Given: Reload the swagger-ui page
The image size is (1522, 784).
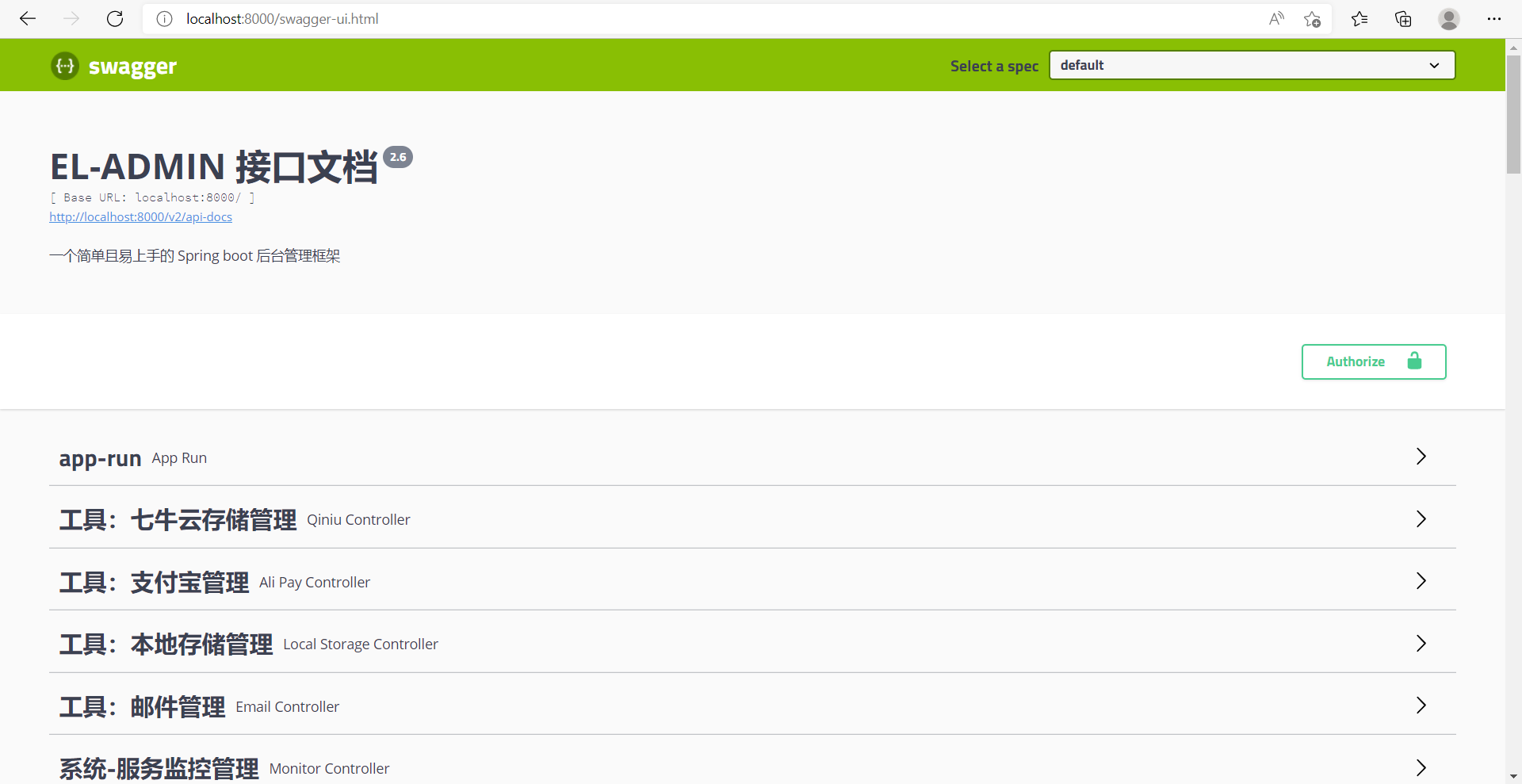Looking at the screenshot, I should [115, 18].
